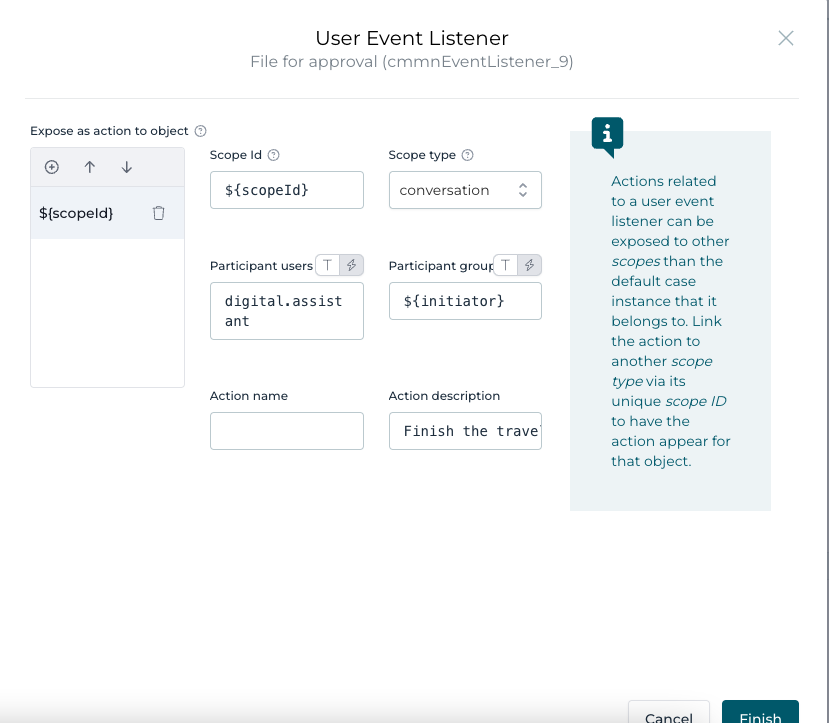Delete the ${scopeId} entry using trash icon
829x723 pixels.
pyautogui.click(x=158, y=213)
